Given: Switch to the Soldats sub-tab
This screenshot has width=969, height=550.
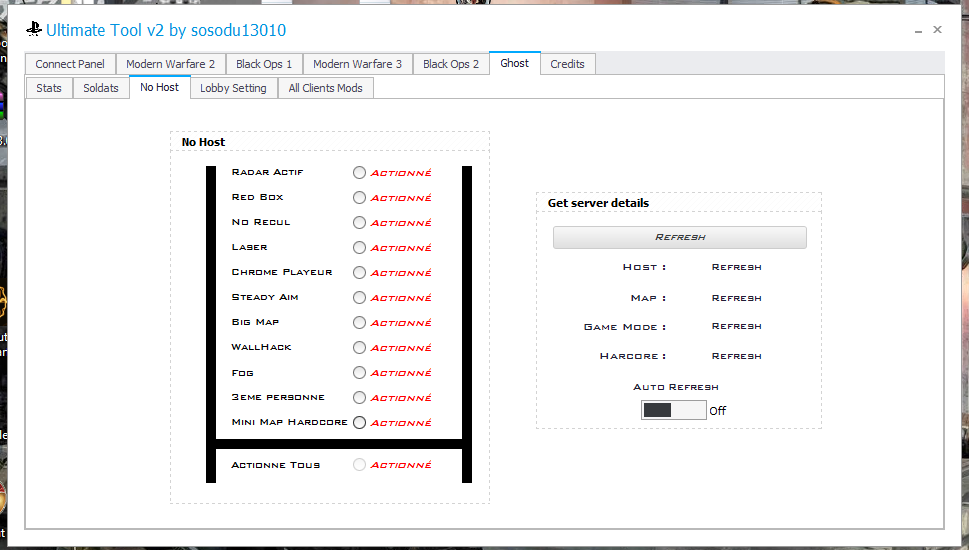Looking at the screenshot, I should coord(101,88).
